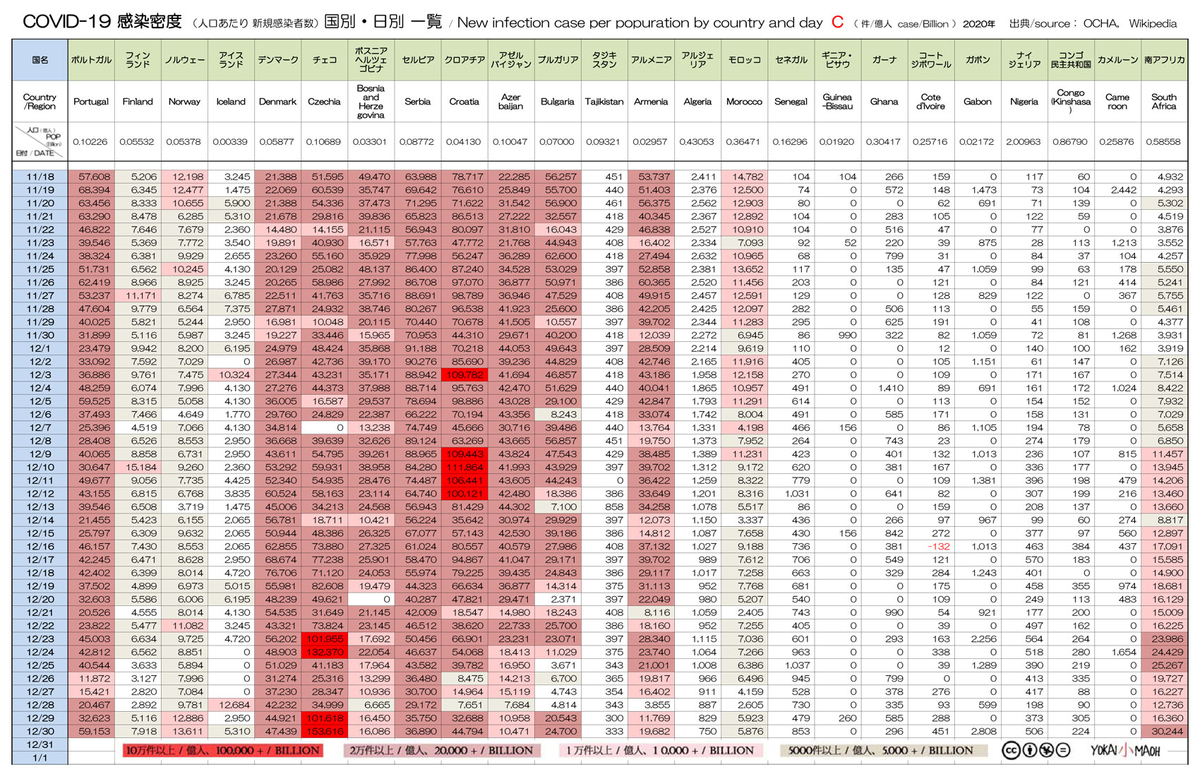
Task: Click the 国名 header cell
Action: [39, 60]
